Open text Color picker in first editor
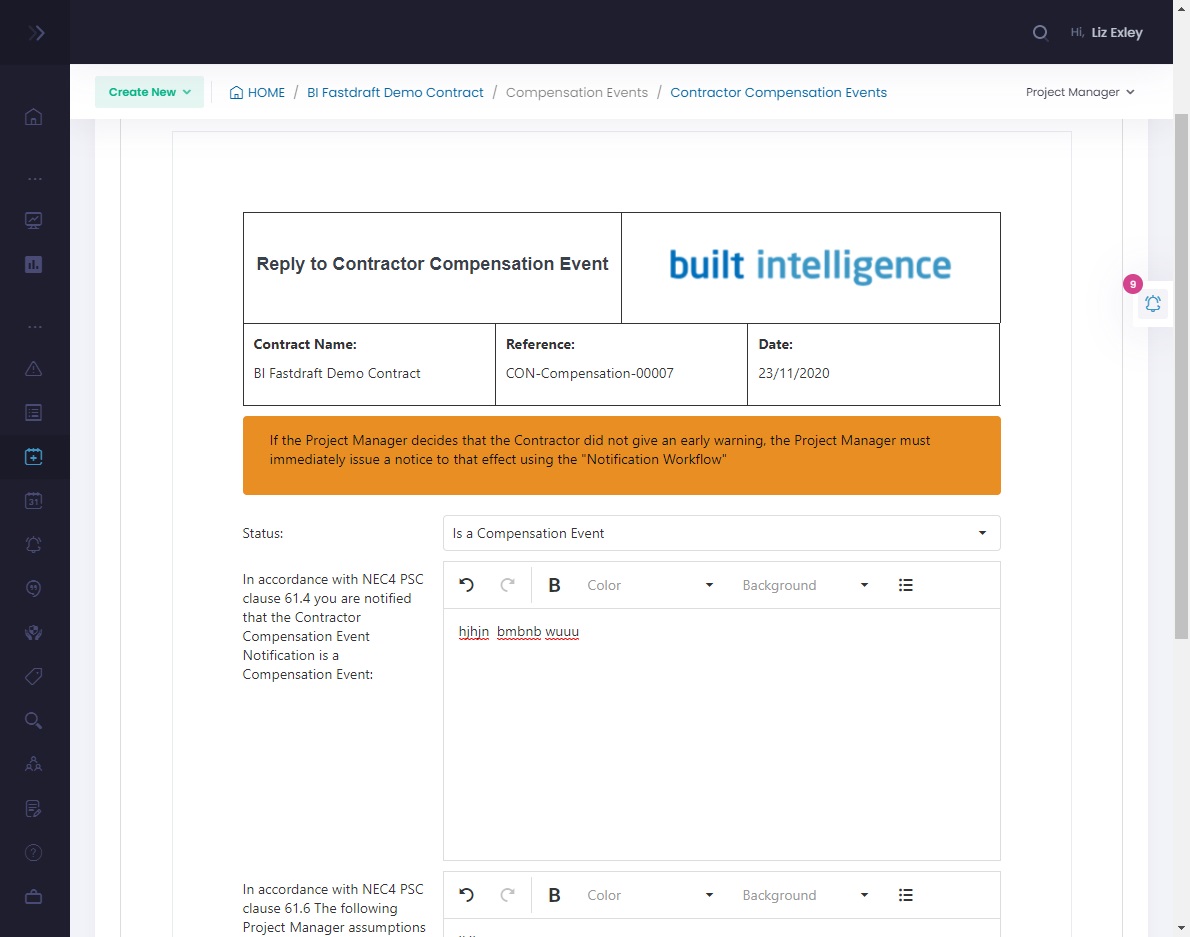Screen dimensions: 1190x937 [650, 586]
